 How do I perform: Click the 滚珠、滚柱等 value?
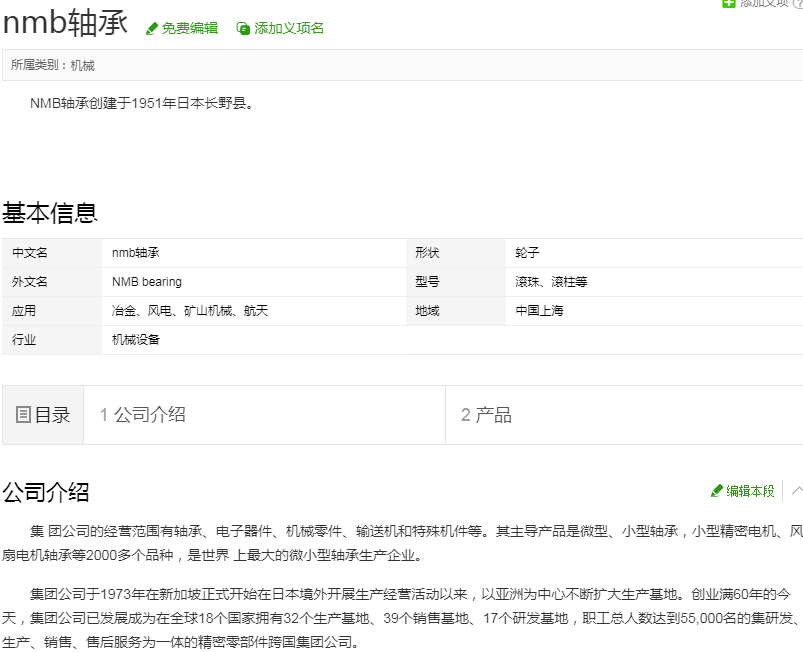click(552, 282)
